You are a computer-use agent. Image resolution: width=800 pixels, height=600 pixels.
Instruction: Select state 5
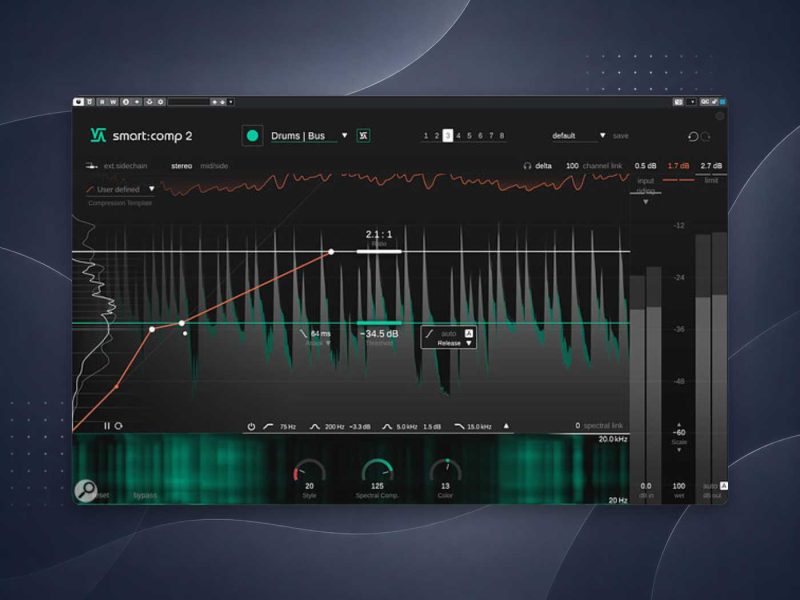coord(469,136)
